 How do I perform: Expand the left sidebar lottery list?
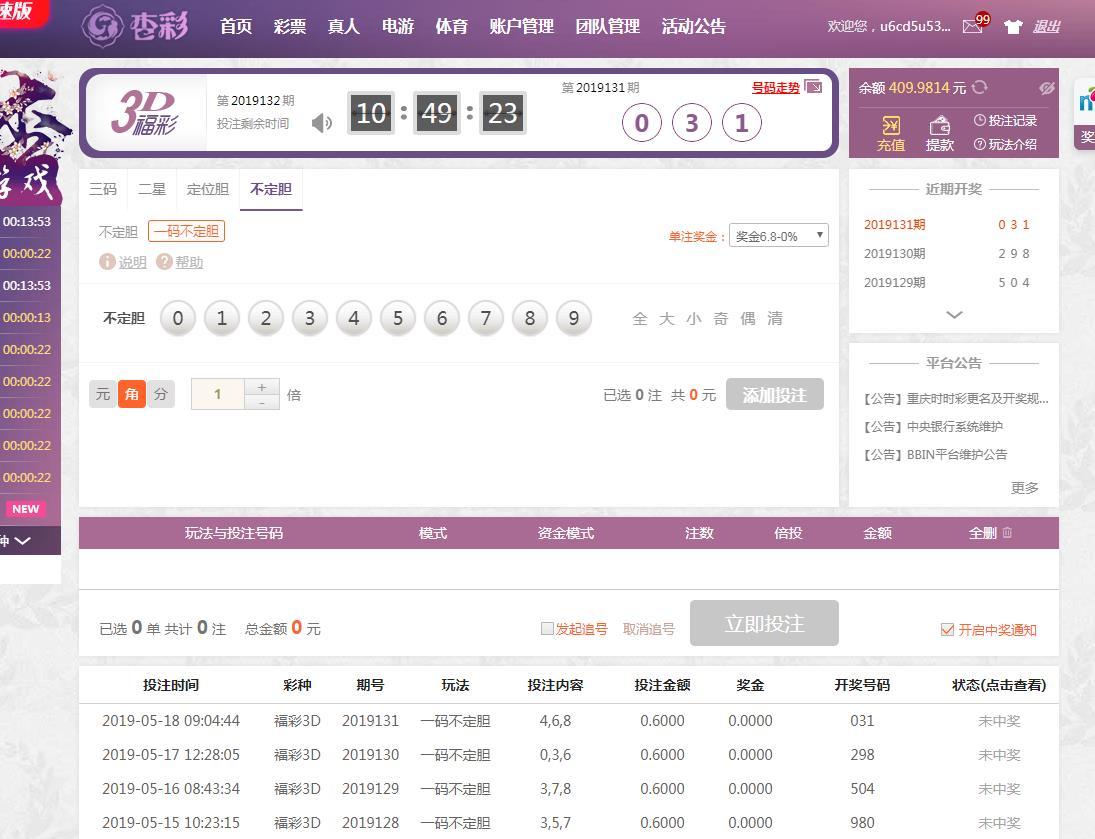pyautogui.click(x=21, y=541)
